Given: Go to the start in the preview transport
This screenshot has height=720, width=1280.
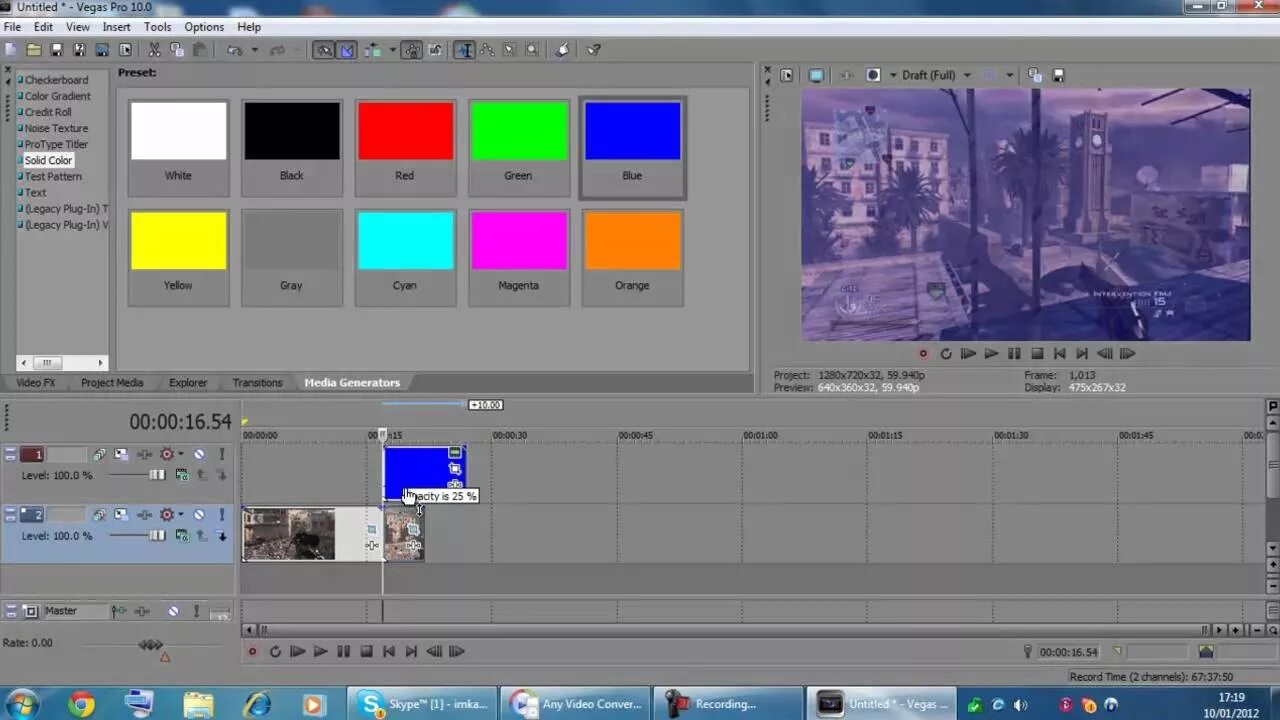Looking at the screenshot, I should click(1059, 353).
